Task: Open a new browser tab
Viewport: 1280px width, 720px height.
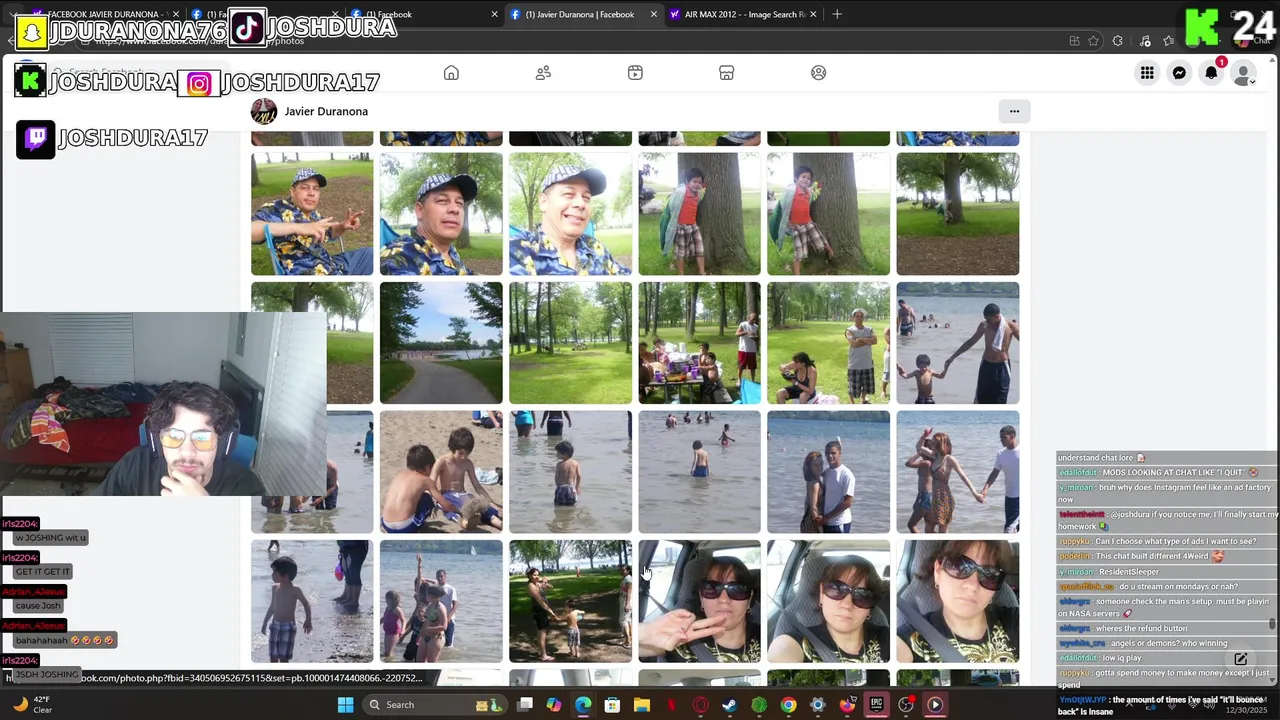Action: [x=837, y=14]
